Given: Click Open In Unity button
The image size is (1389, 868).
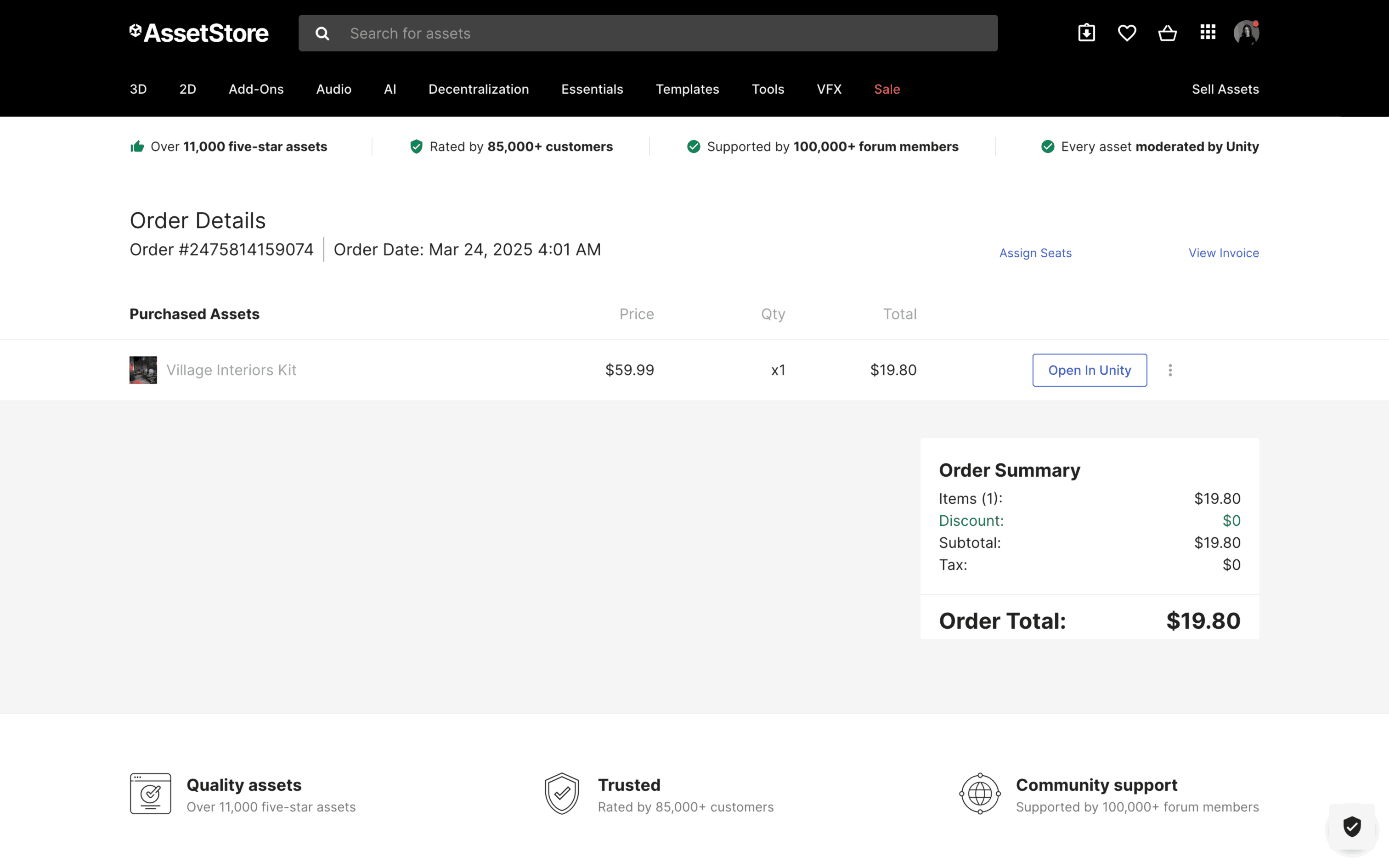Looking at the screenshot, I should [1089, 370].
